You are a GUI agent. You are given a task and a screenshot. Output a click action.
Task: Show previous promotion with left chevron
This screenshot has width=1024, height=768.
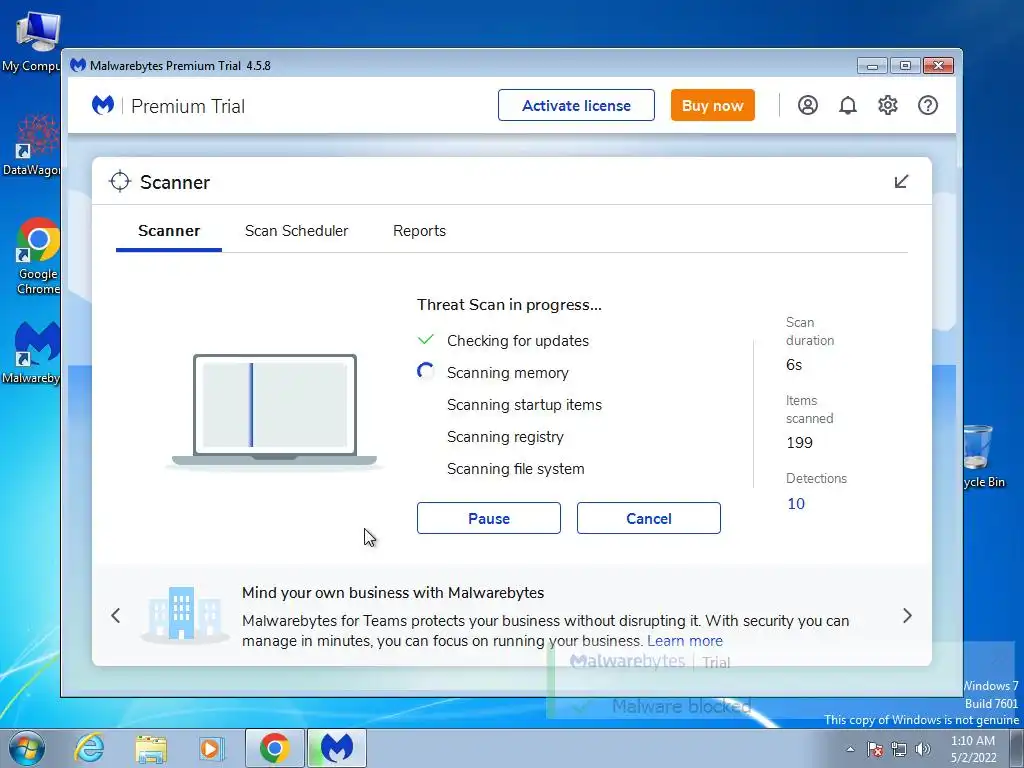[x=116, y=615]
